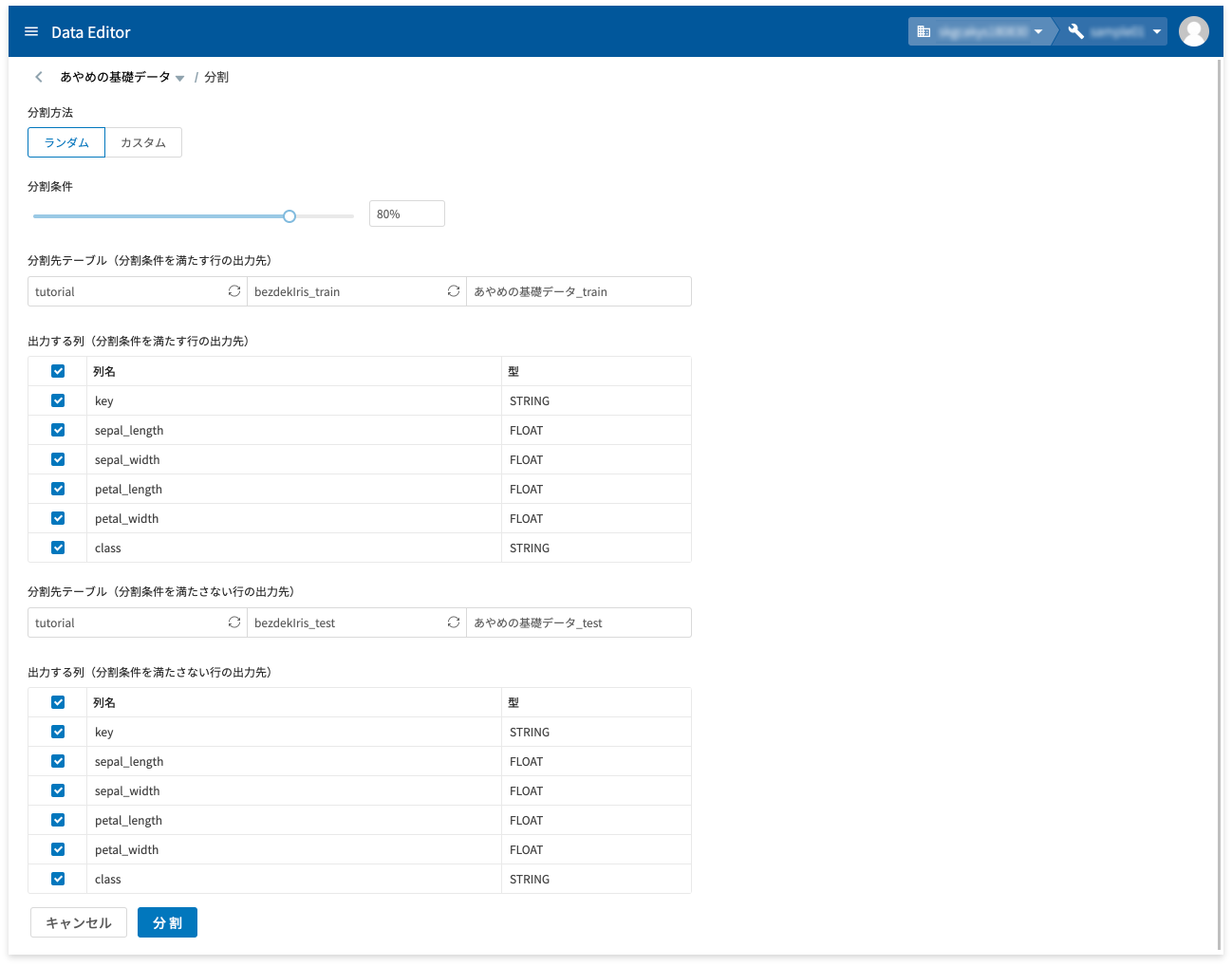Open the project selector dropdown arrow
1232x966 pixels.
[x=1157, y=32]
